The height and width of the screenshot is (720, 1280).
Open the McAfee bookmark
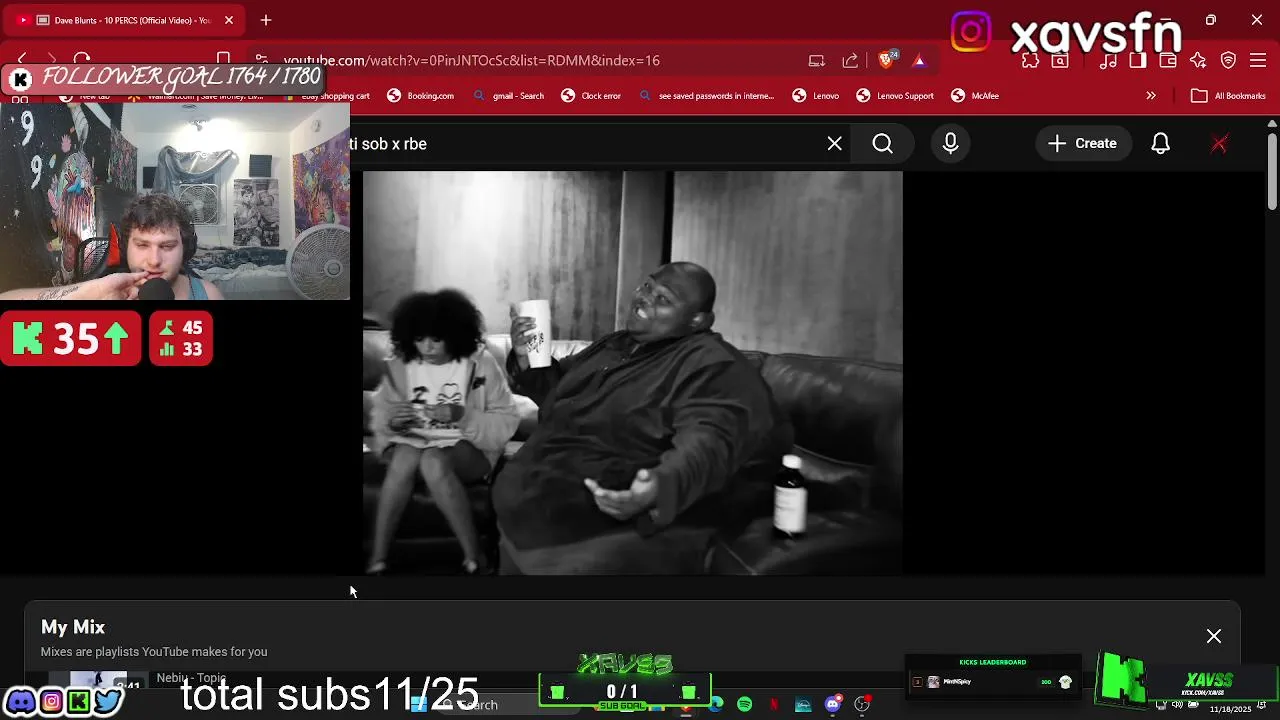coord(975,96)
